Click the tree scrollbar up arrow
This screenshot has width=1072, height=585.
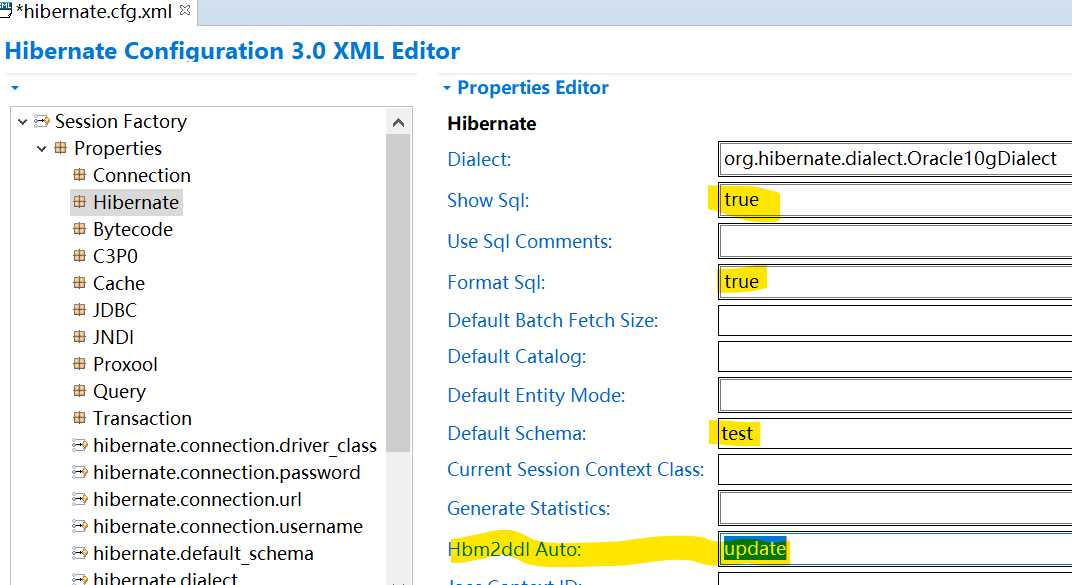(399, 123)
